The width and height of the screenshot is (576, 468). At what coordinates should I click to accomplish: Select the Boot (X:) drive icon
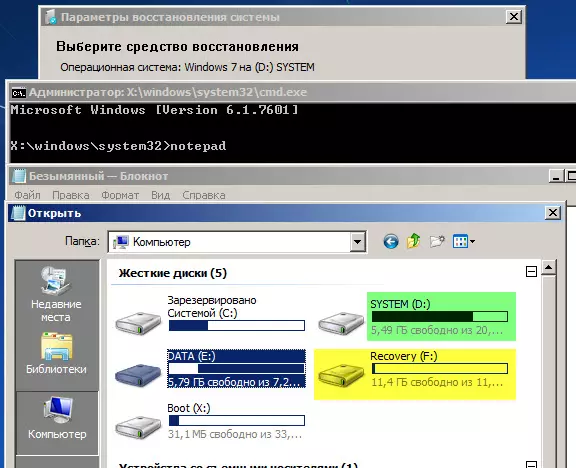(138, 427)
